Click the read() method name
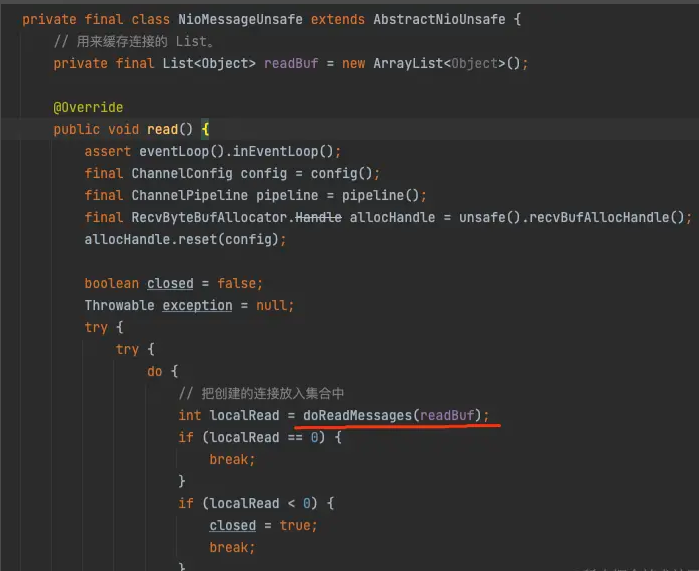The image size is (699, 571). coord(162,129)
